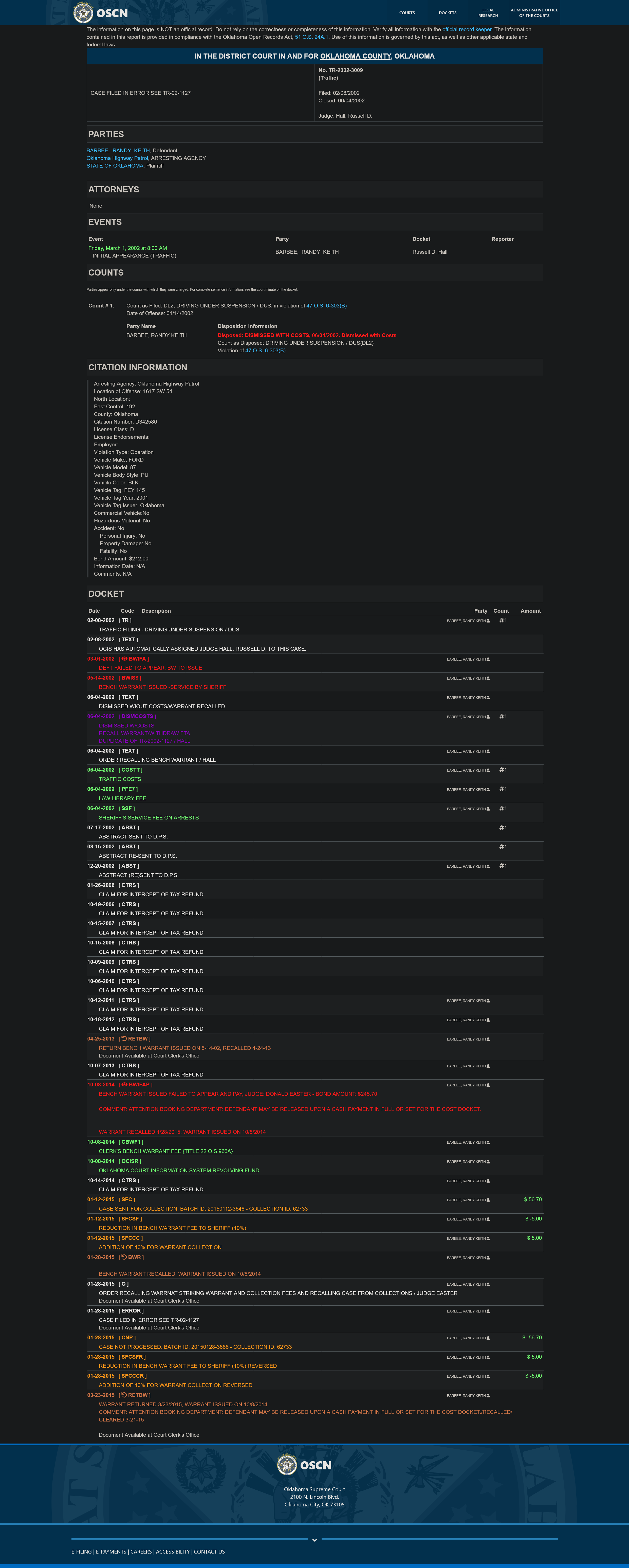Image resolution: width=629 pixels, height=1568 pixels.
Task: Open defendant Barbee, Randy Keith party link
Action: [x=118, y=150]
